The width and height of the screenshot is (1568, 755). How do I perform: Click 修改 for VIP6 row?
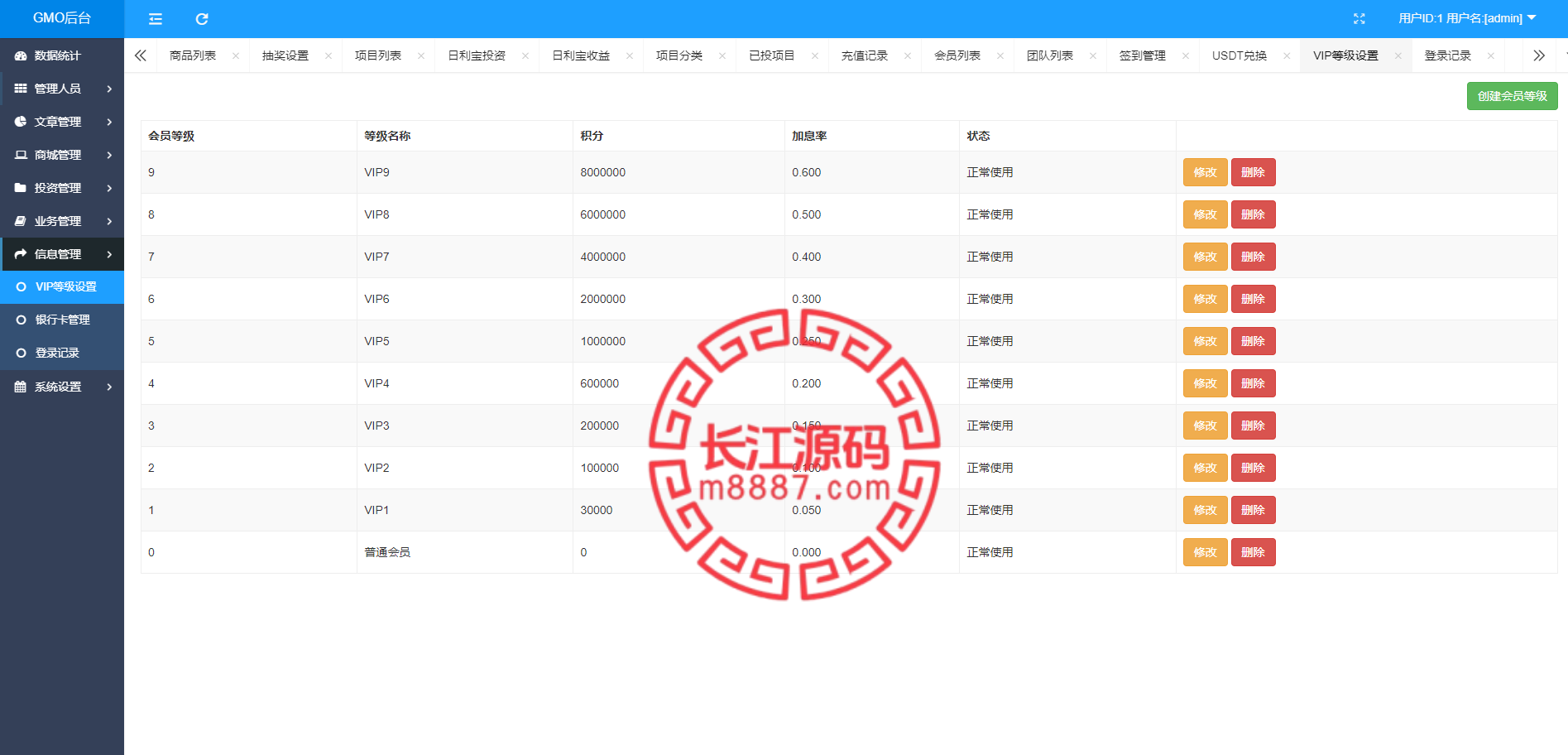coord(1205,299)
